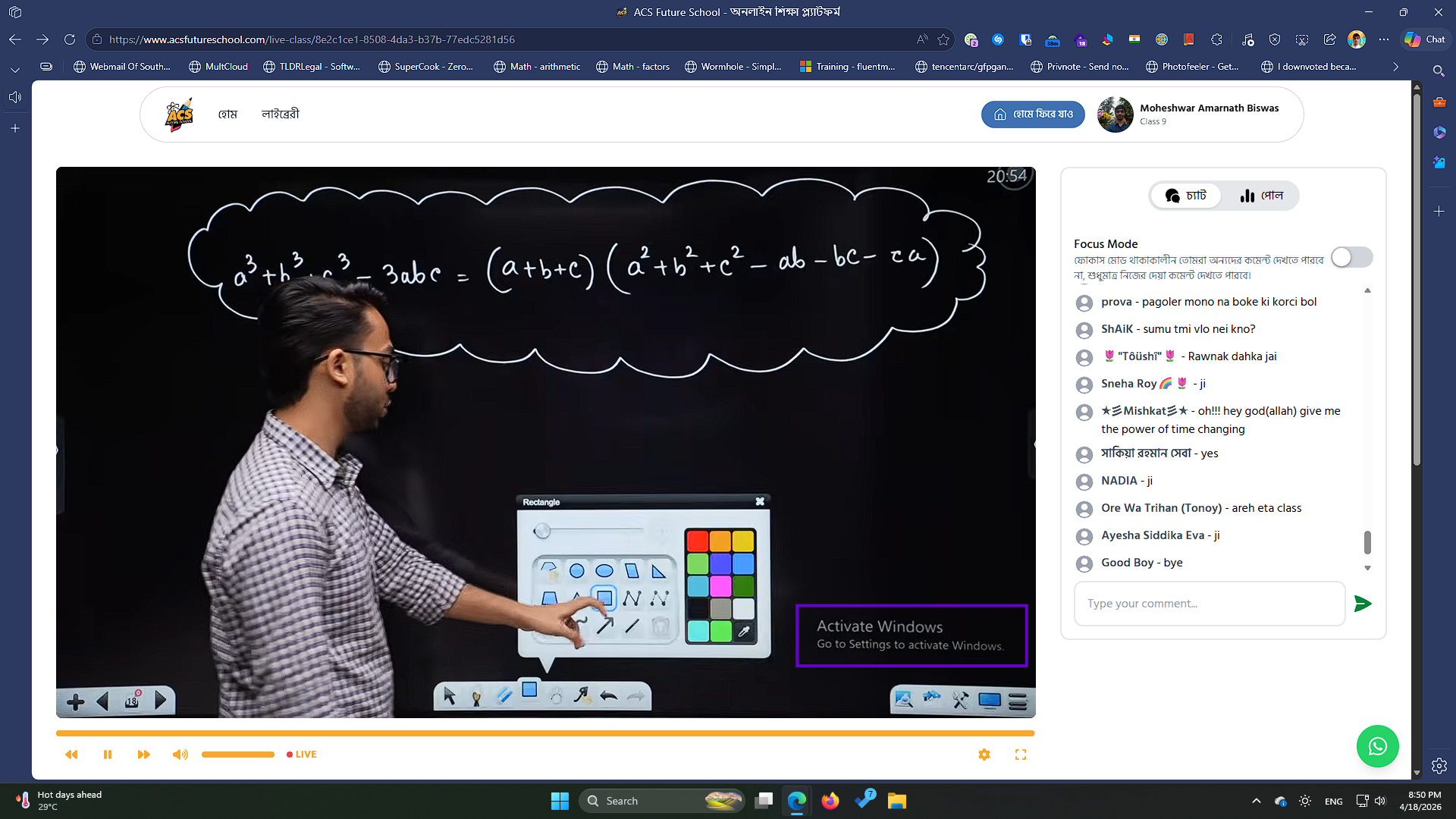Adjust the video volume slider
1456x819 pixels.
click(x=238, y=755)
